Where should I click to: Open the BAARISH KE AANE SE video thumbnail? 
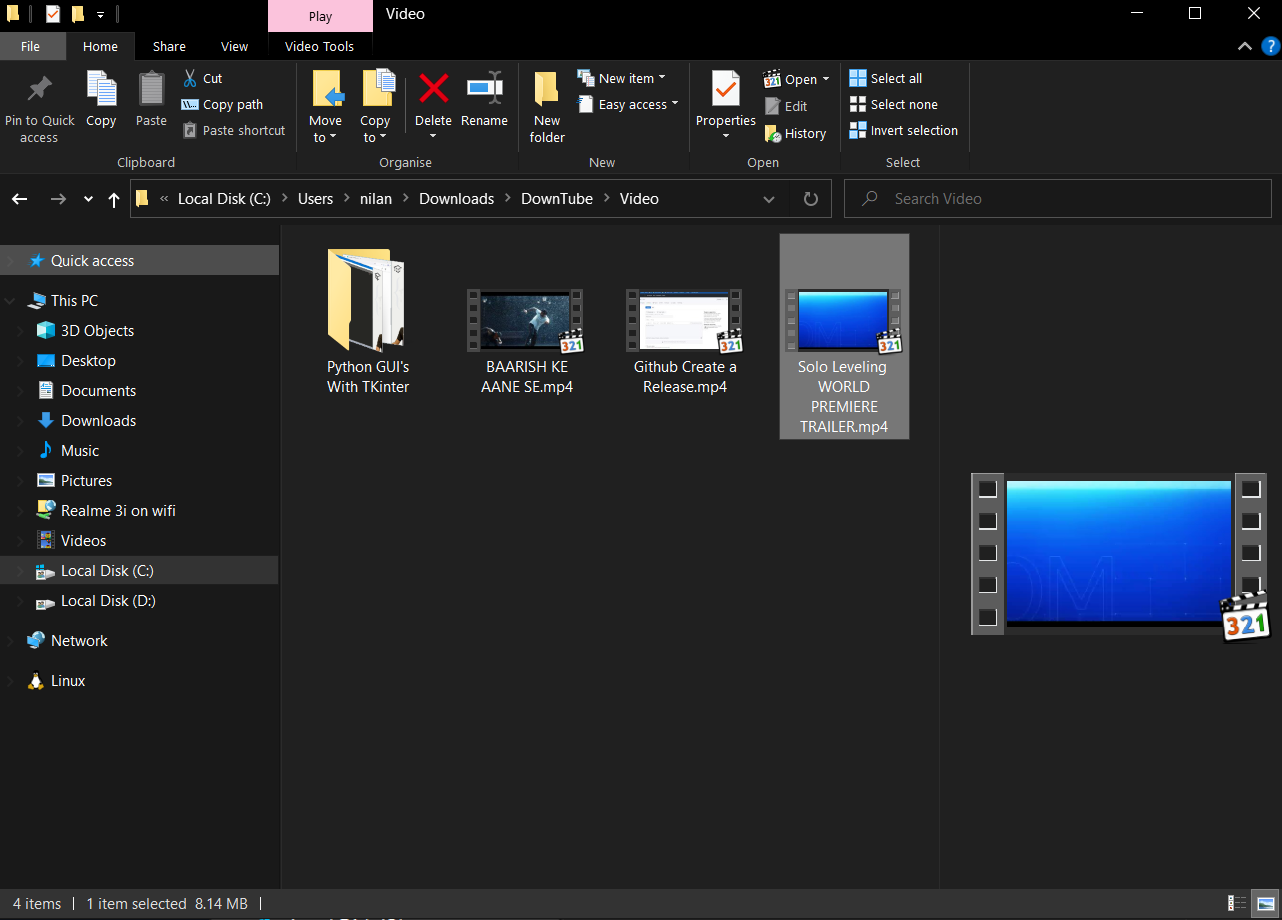(x=525, y=320)
